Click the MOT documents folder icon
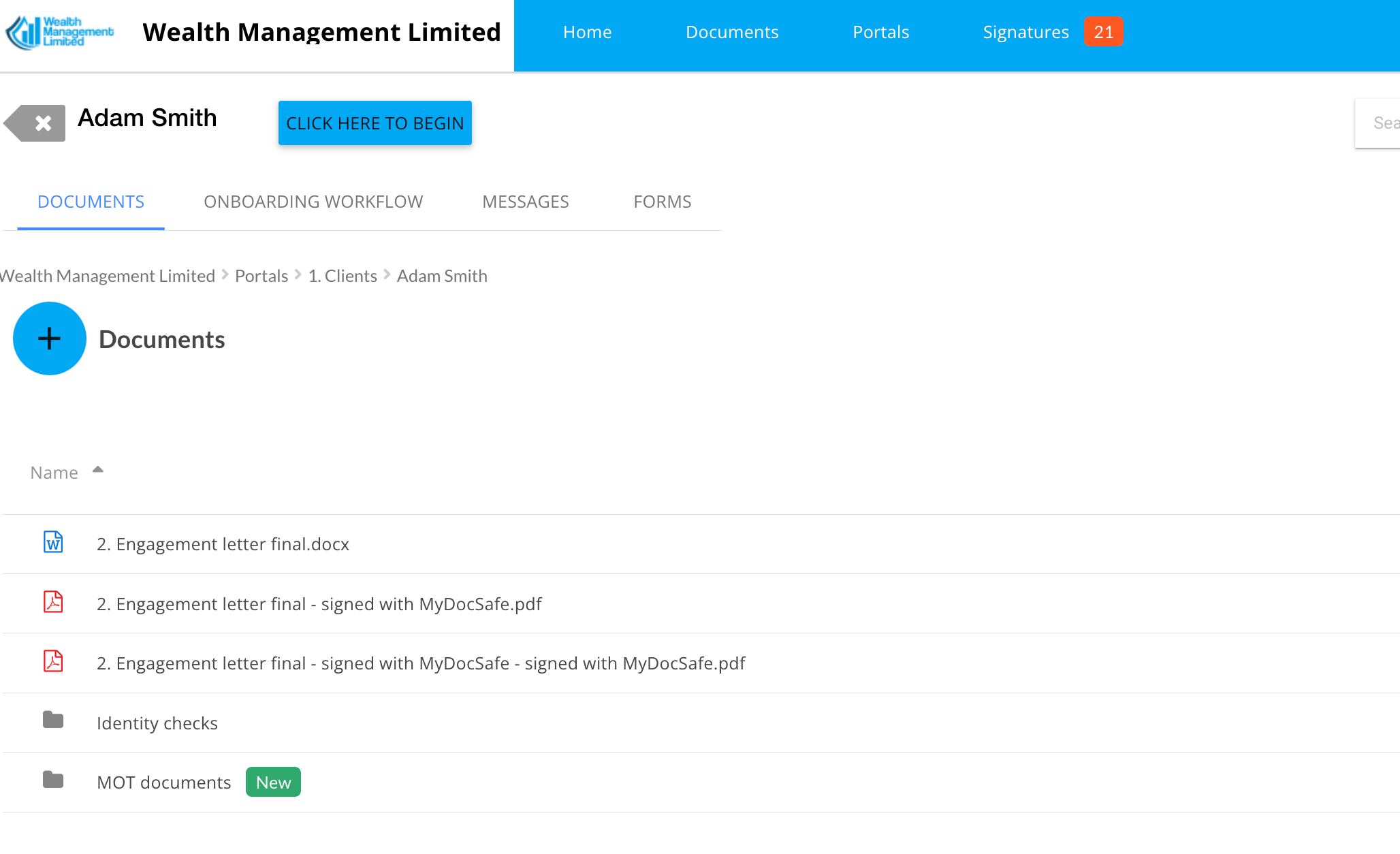The image size is (1400, 854). 53,780
